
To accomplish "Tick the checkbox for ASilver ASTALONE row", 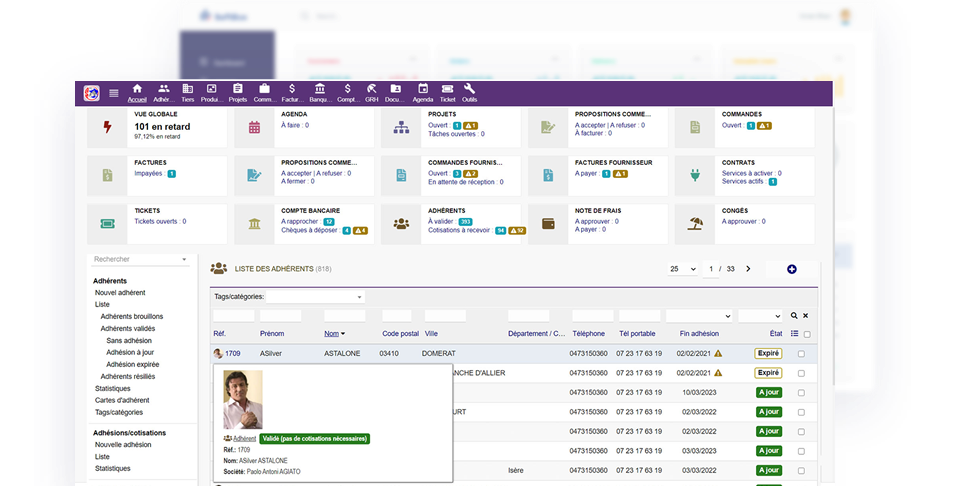I will [801, 354].
